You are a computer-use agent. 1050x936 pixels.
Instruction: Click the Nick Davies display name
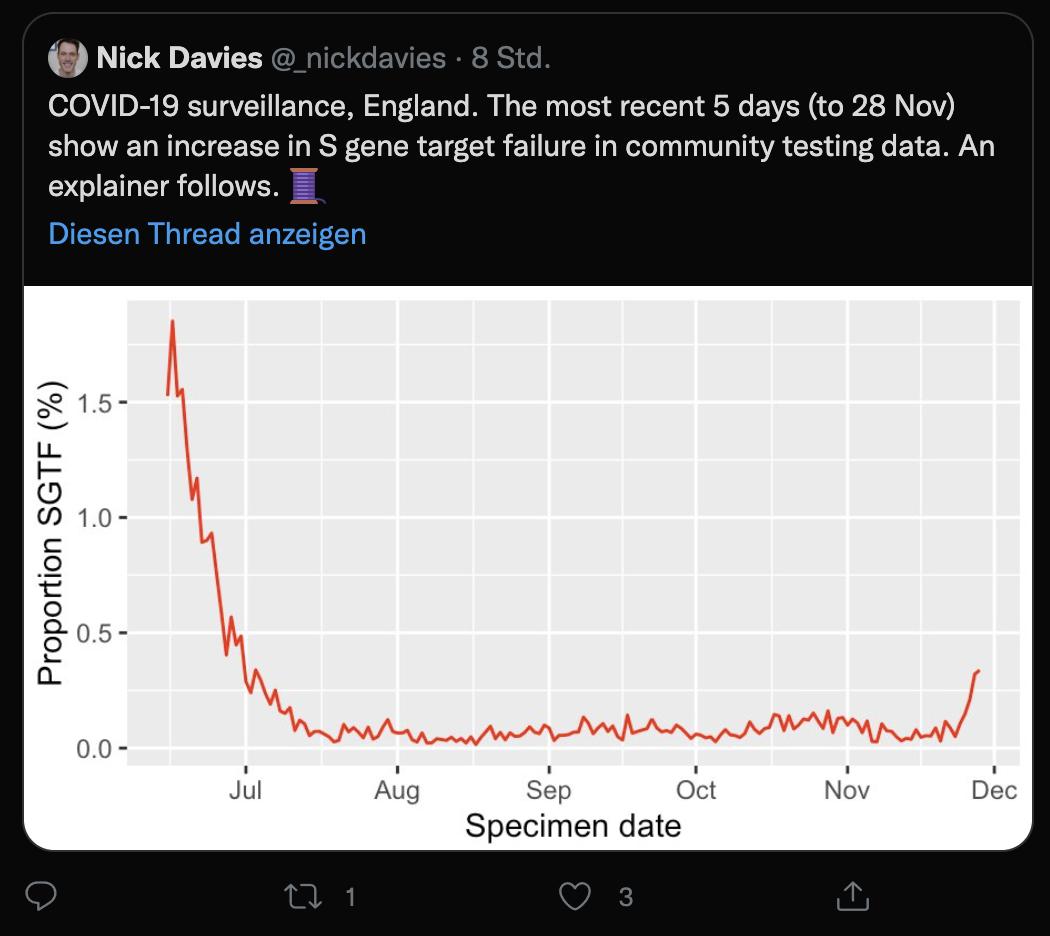point(179,58)
